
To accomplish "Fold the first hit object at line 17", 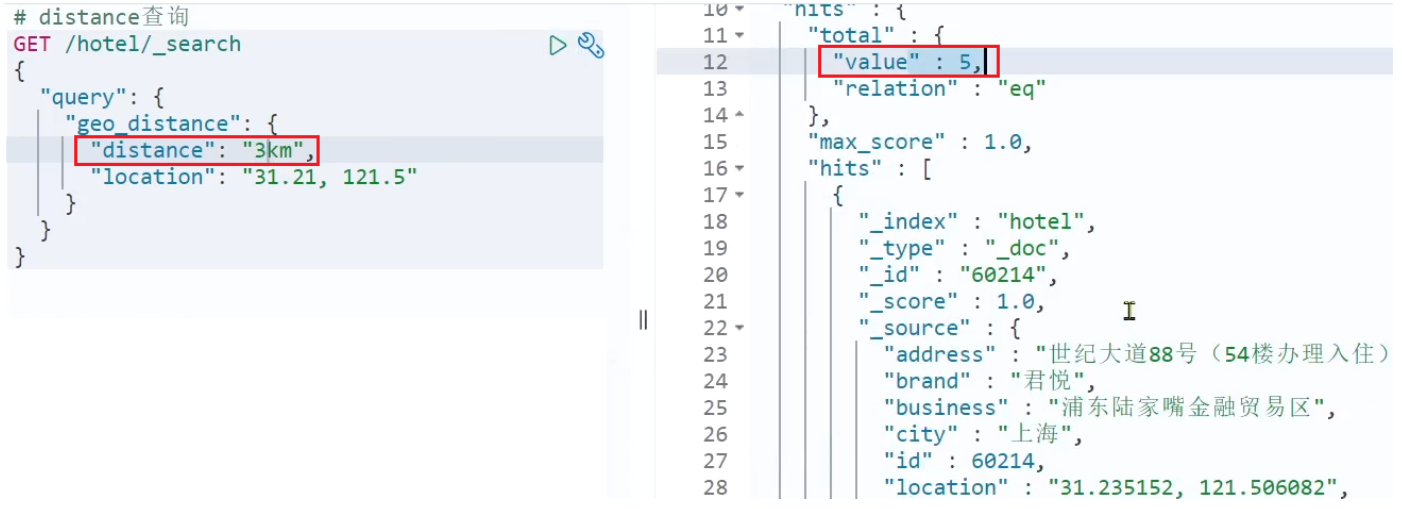I will coord(739,195).
